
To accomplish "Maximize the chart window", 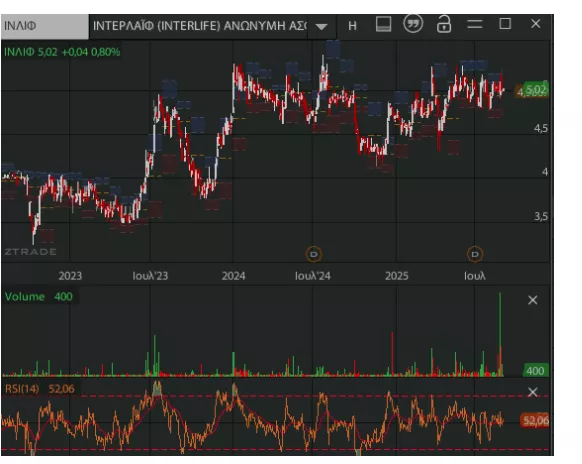I will 505,24.
